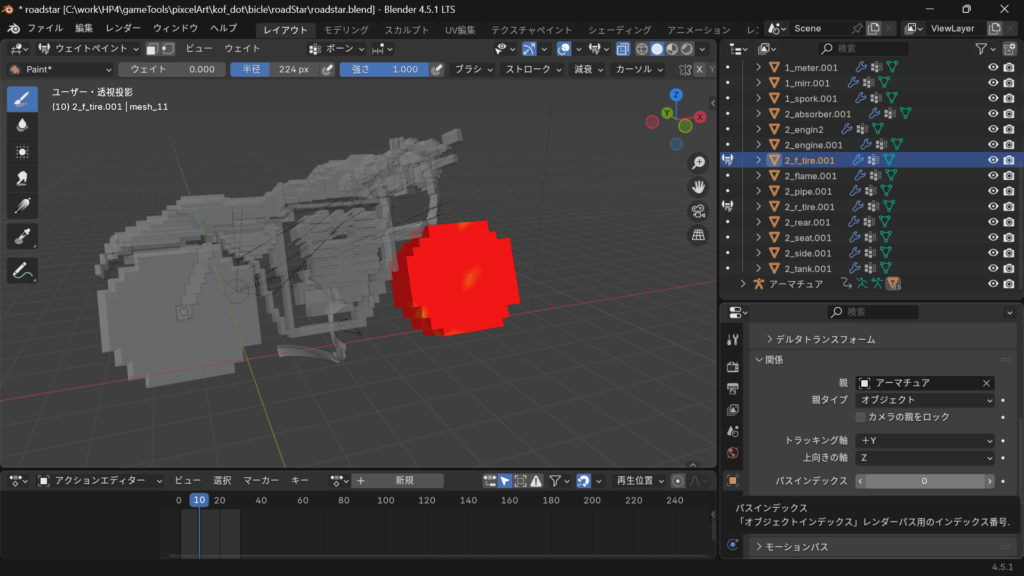Switch perspective/orthographic with the grid icon
Image resolution: width=1024 pixels, height=576 pixels.
pyautogui.click(x=699, y=235)
